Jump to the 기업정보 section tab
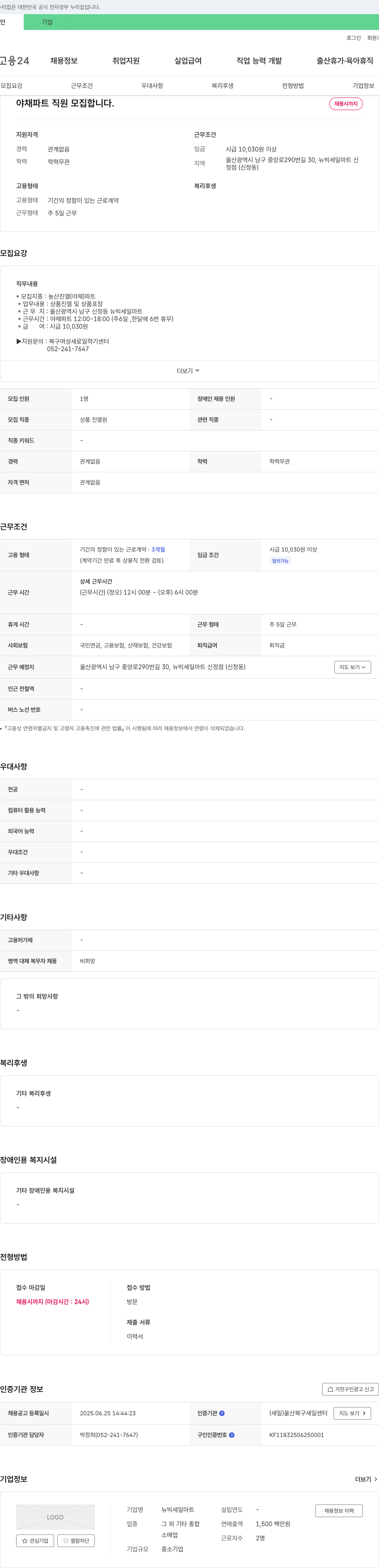Viewport: 379px width, 1568px height. click(363, 86)
